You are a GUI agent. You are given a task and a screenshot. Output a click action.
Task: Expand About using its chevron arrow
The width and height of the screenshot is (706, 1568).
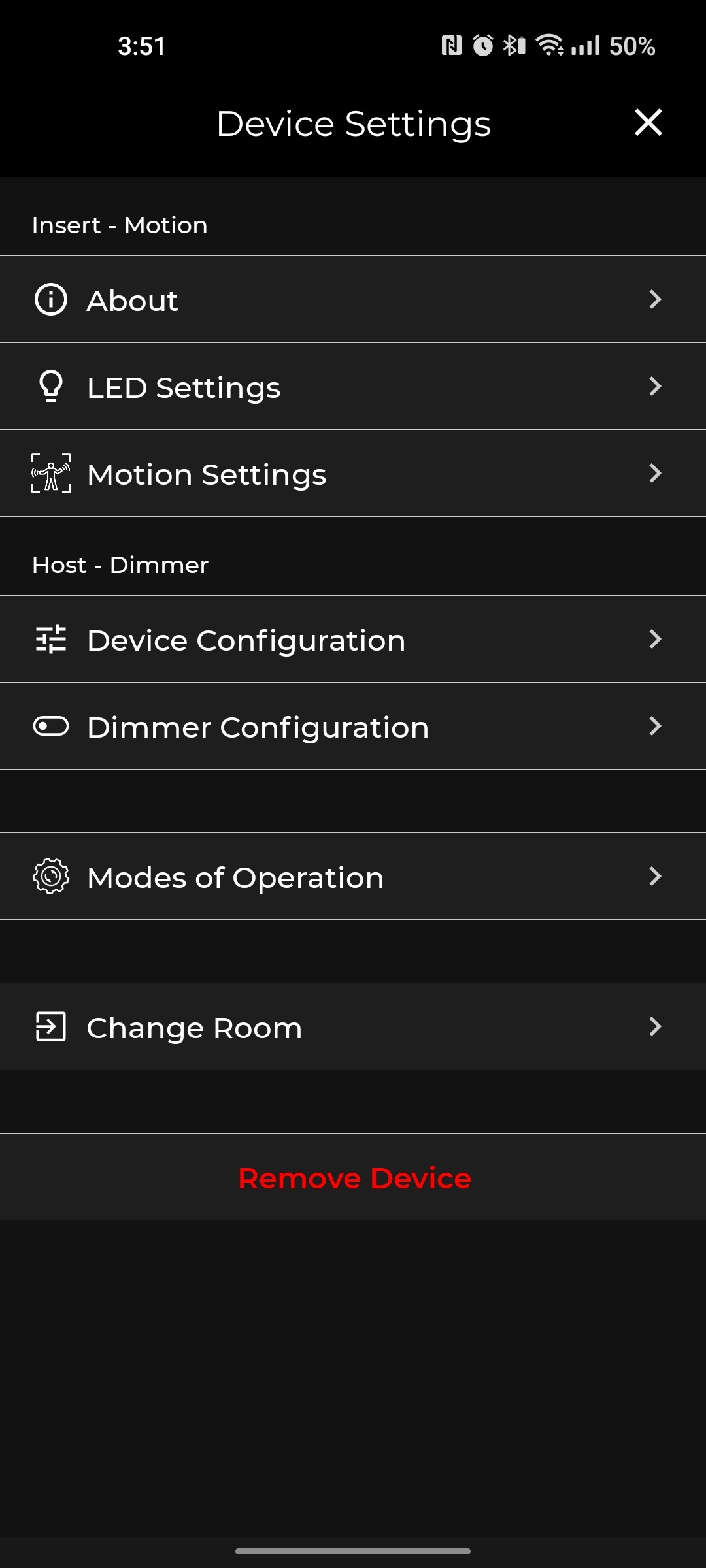655,300
